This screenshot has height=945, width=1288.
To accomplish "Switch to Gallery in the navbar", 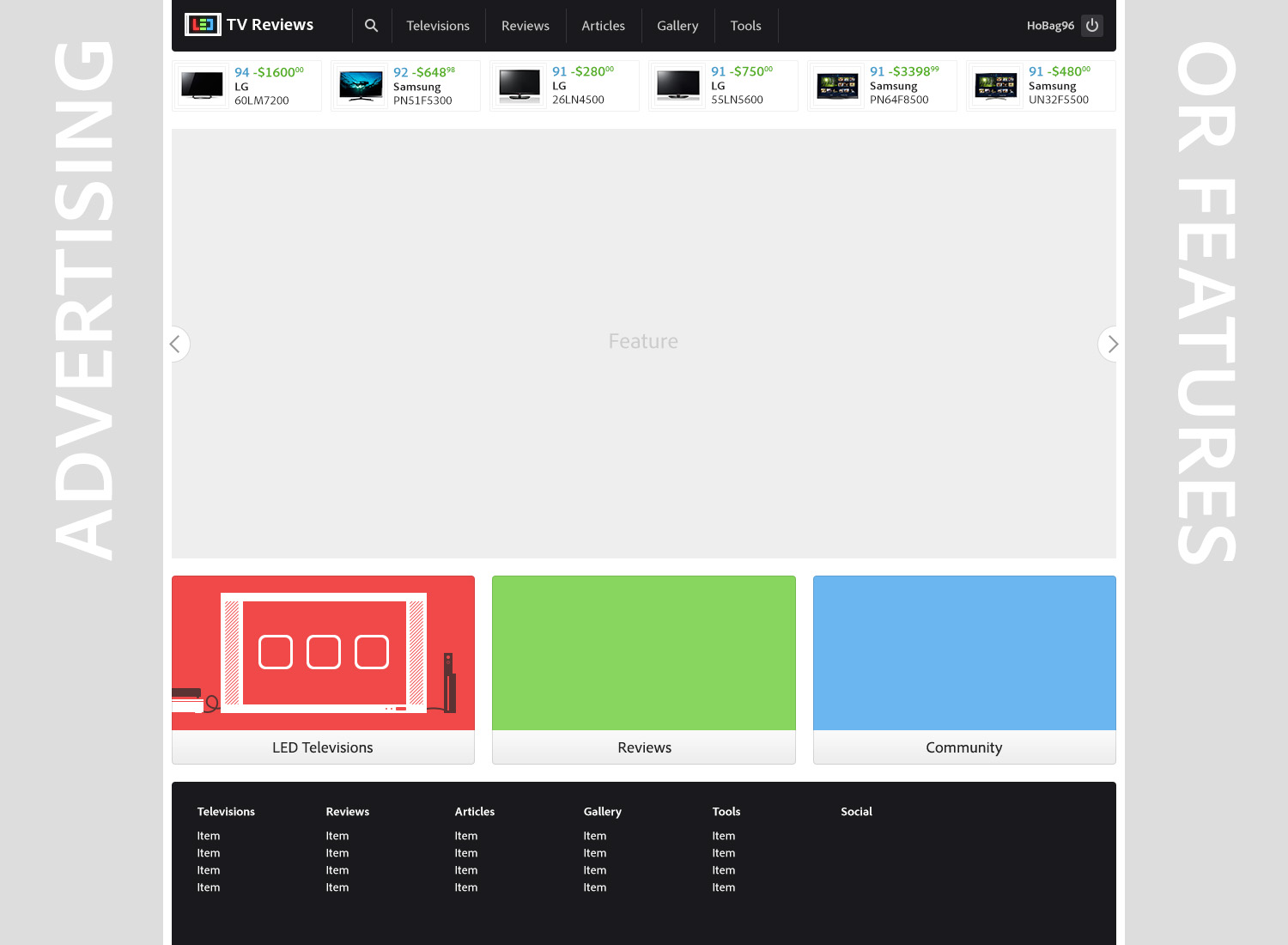I will pyautogui.click(x=677, y=26).
